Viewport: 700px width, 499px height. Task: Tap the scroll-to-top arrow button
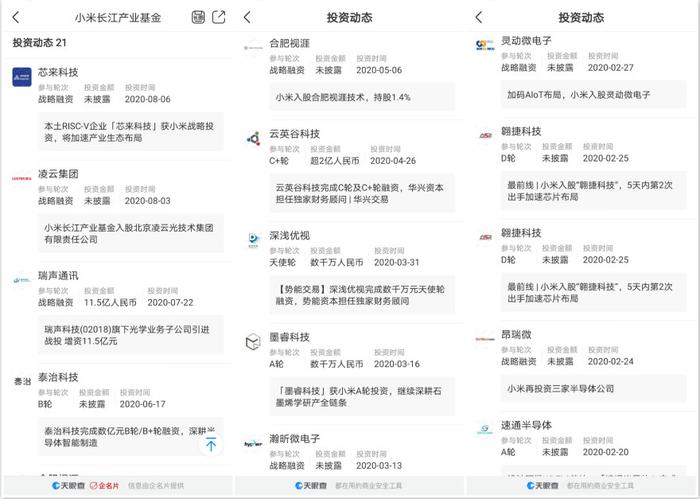211,444
